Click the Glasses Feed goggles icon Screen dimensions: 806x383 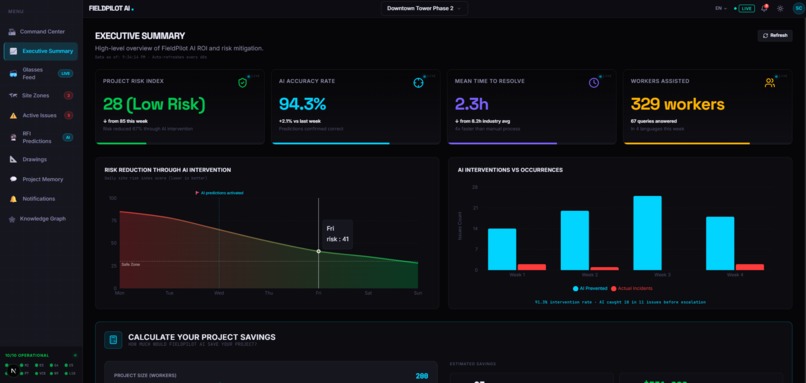coord(13,74)
